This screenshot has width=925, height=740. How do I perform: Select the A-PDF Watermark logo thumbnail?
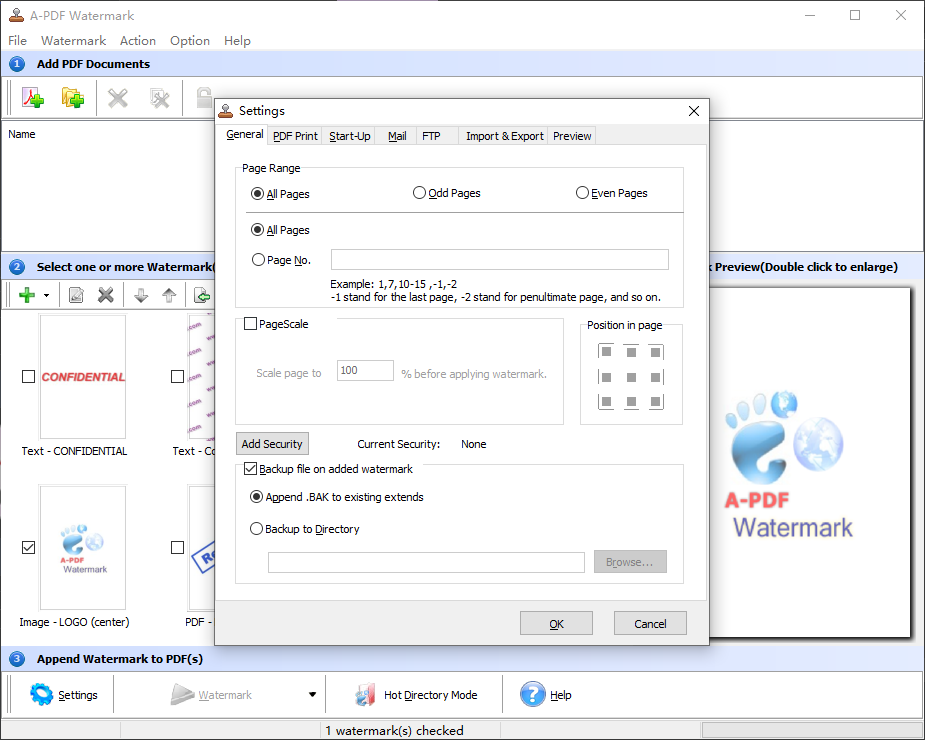click(83, 548)
